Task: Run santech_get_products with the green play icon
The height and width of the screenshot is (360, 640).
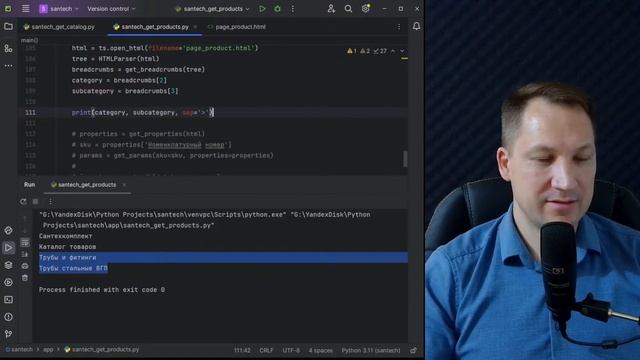Action: 262,9
